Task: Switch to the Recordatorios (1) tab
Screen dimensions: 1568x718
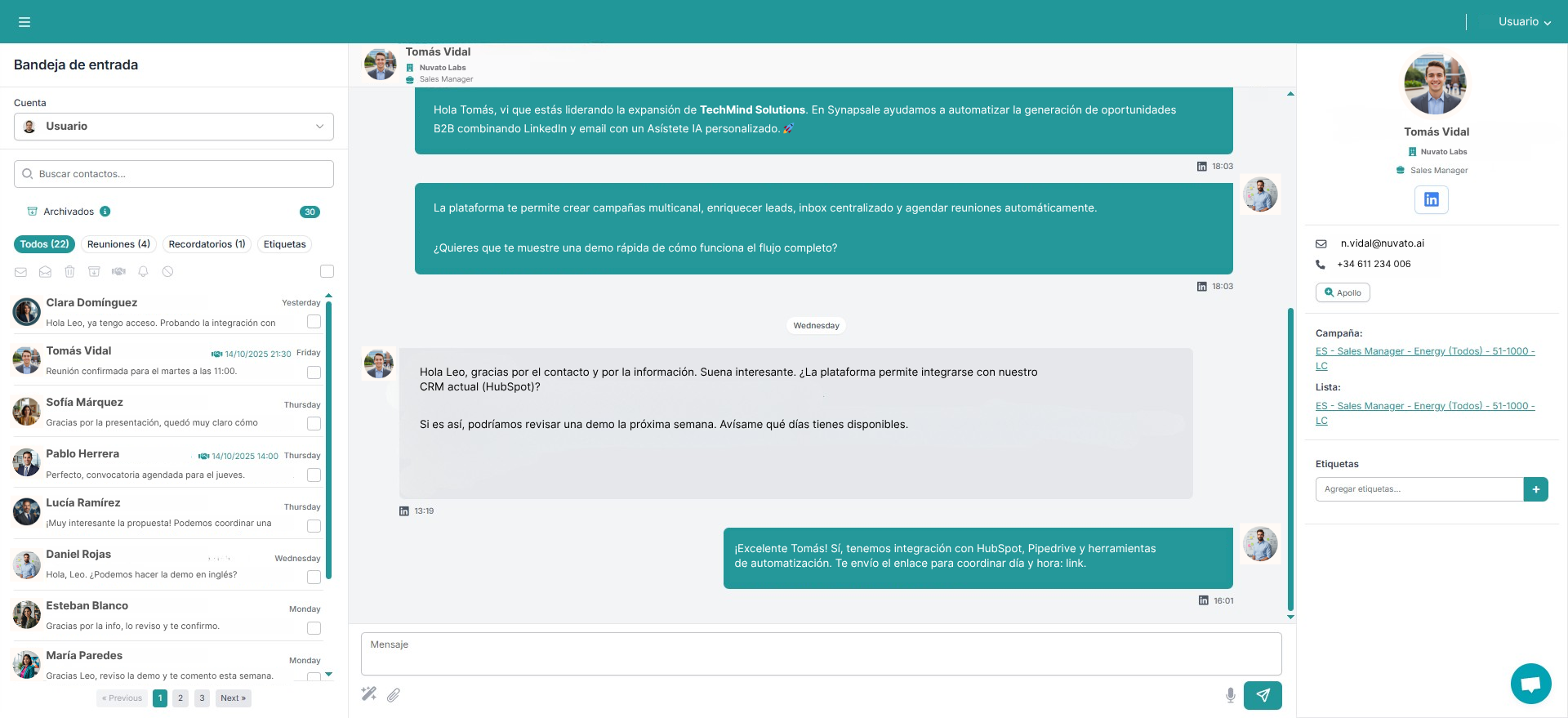Action: pyautogui.click(x=207, y=244)
